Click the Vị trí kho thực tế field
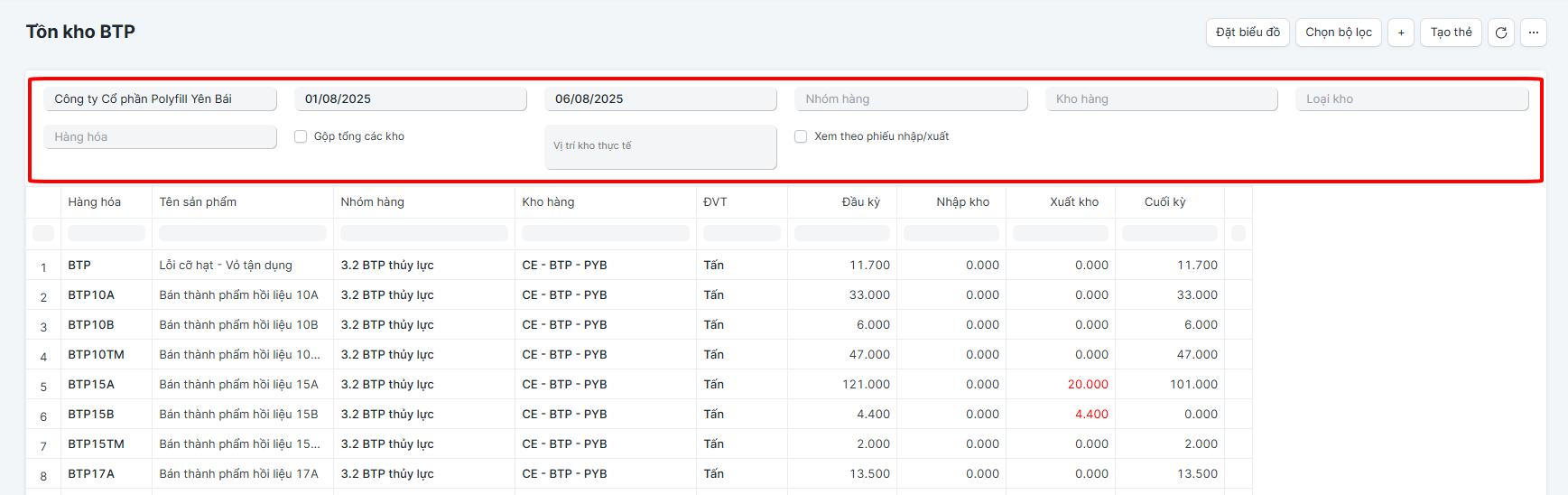 661,147
